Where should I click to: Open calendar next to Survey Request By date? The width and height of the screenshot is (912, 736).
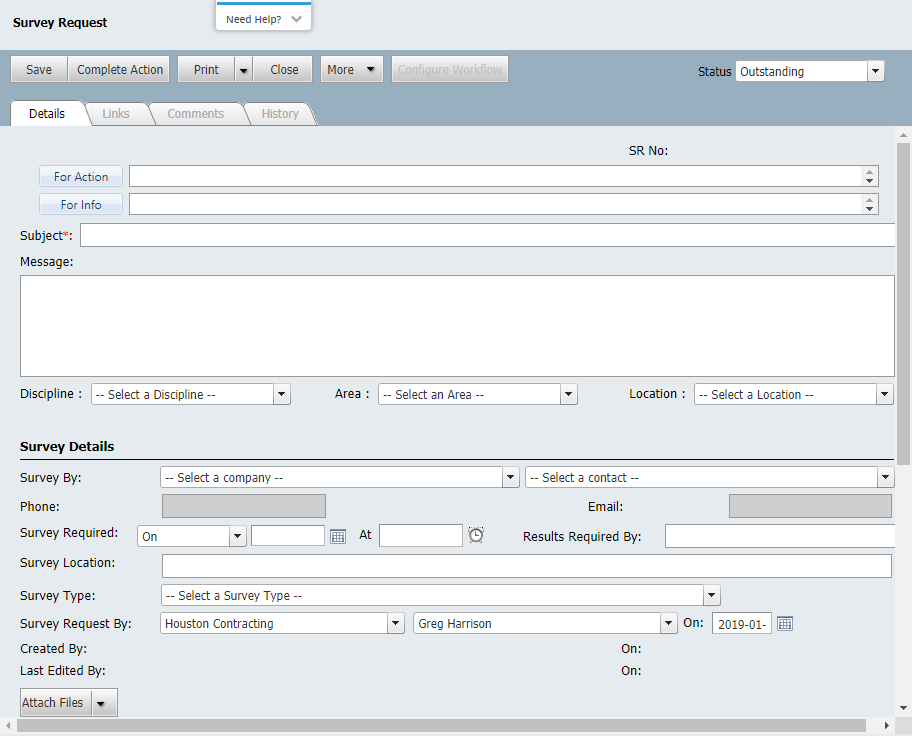[x=785, y=623]
